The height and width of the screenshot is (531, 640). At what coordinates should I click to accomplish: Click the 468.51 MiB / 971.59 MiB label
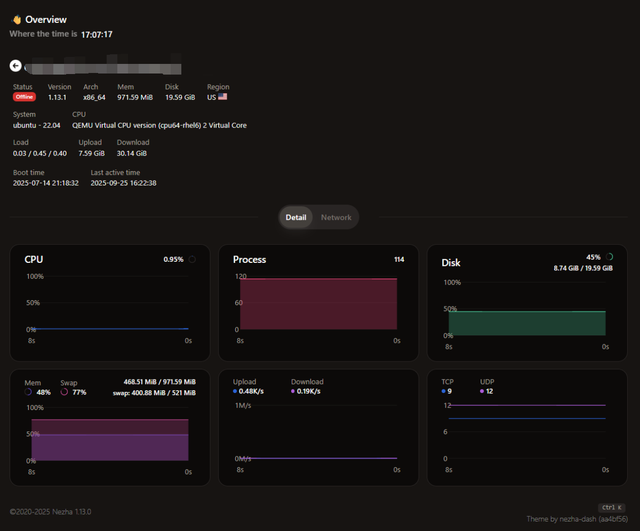tap(160, 382)
